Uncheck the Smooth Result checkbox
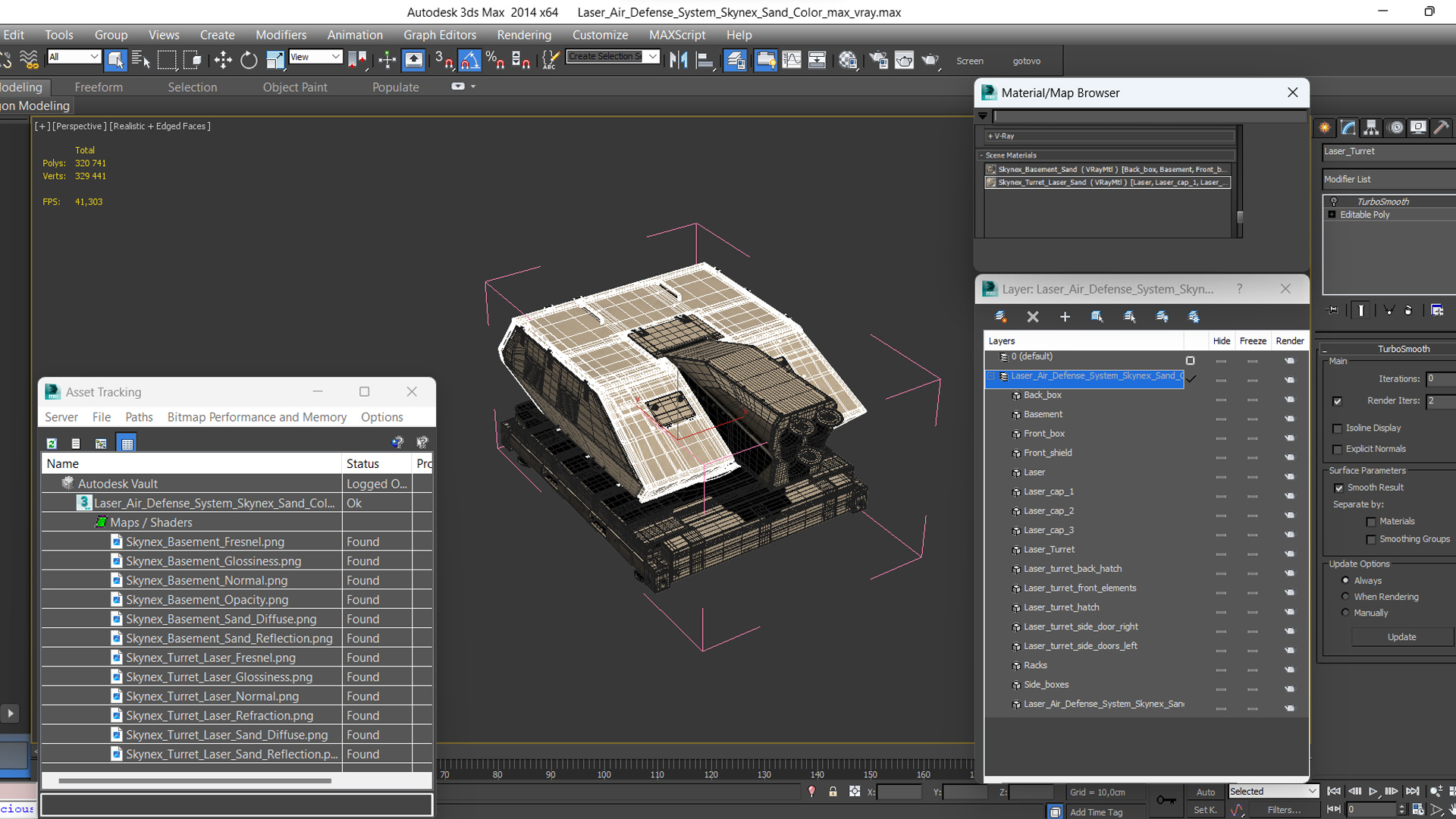 [x=1338, y=488]
